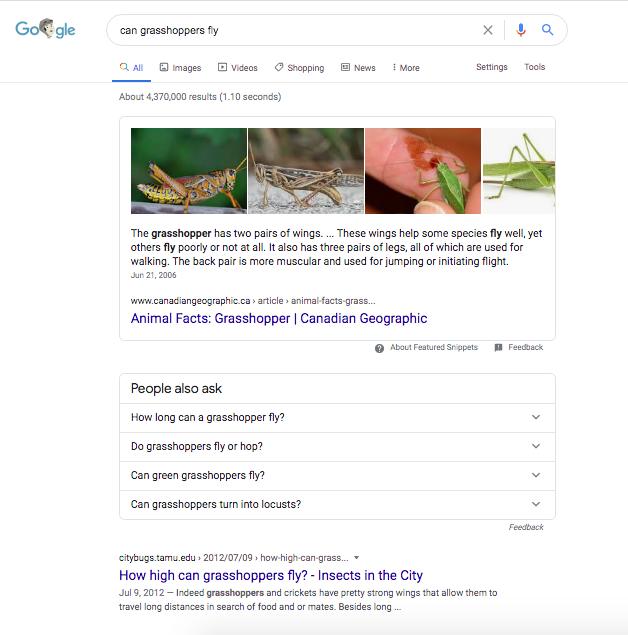Open "How high can grasshoppers fly?" result
628x635 pixels.
(x=270, y=575)
